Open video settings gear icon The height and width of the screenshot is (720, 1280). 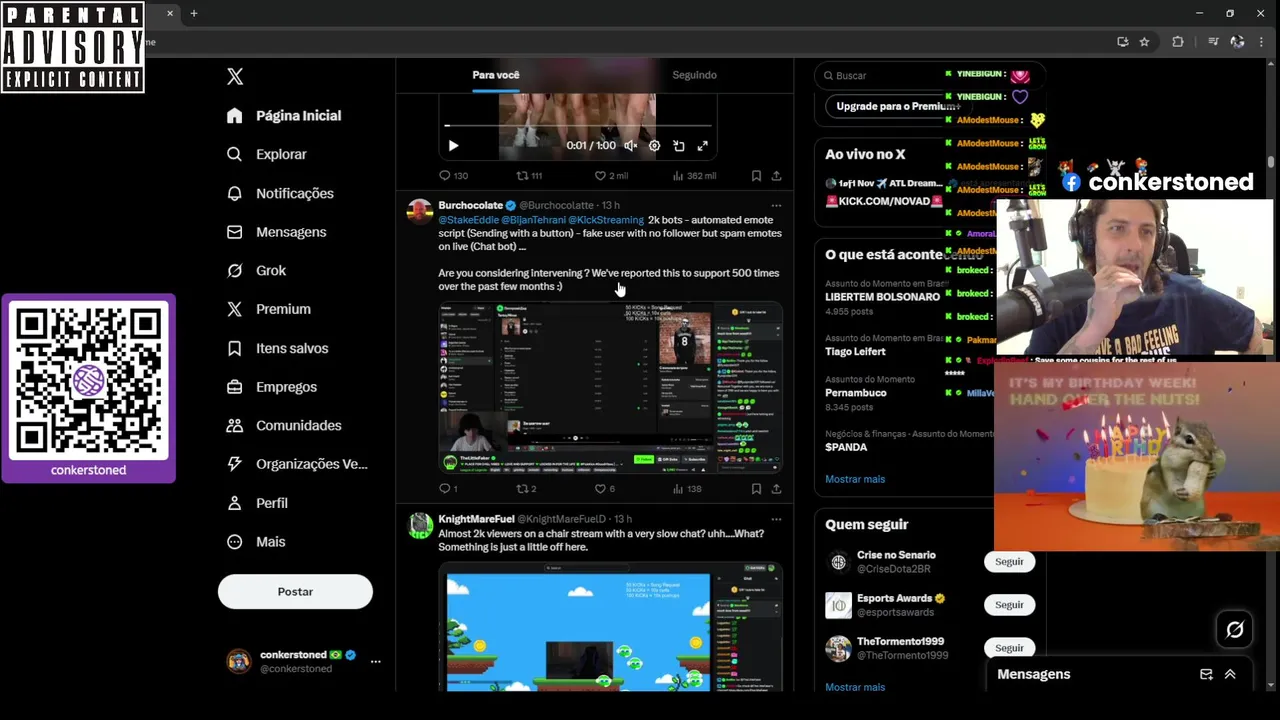(654, 146)
